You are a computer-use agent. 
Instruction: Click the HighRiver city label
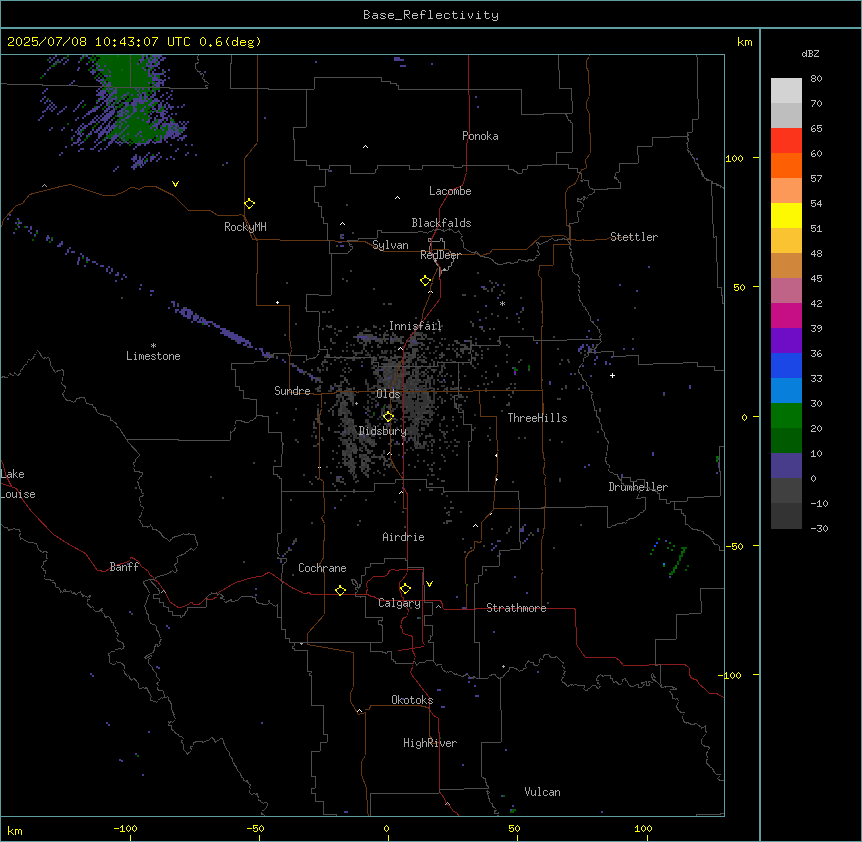(x=430, y=743)
